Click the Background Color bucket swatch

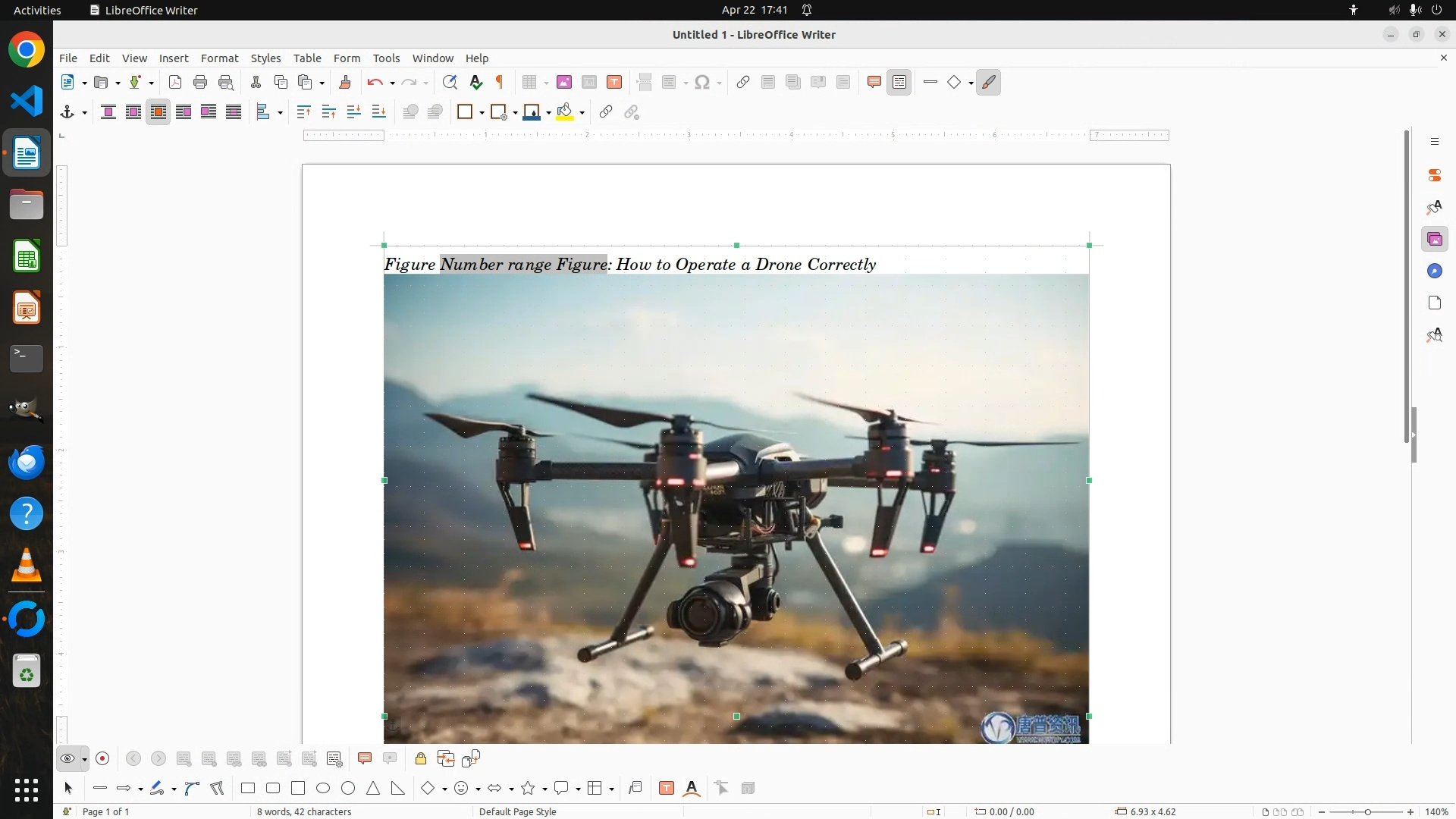tap(564, 112)
